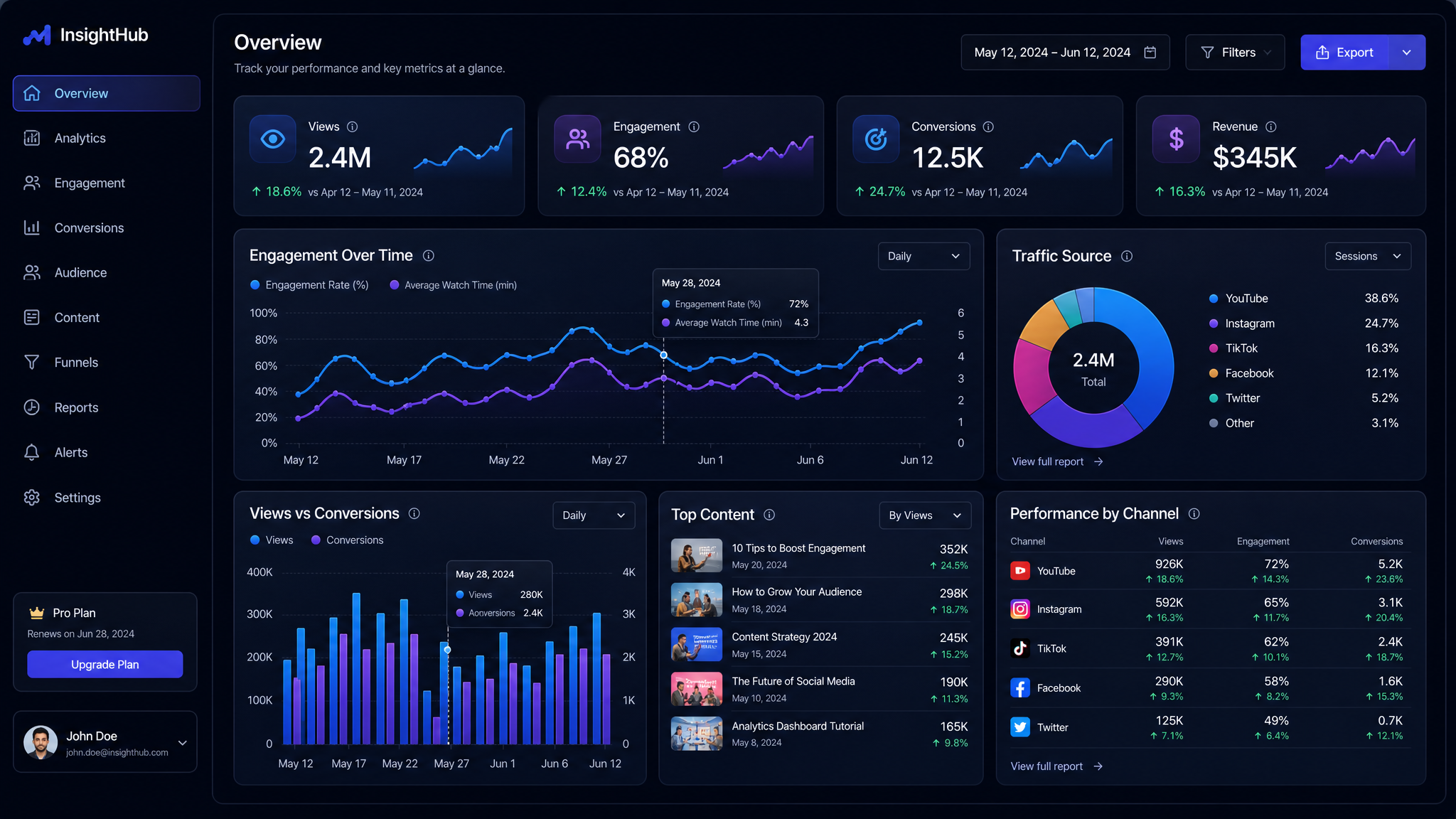Open info tooltip beside the Conversions card title
The height and width of the screenshot is (819, 1456).
[x=988, y=127]
